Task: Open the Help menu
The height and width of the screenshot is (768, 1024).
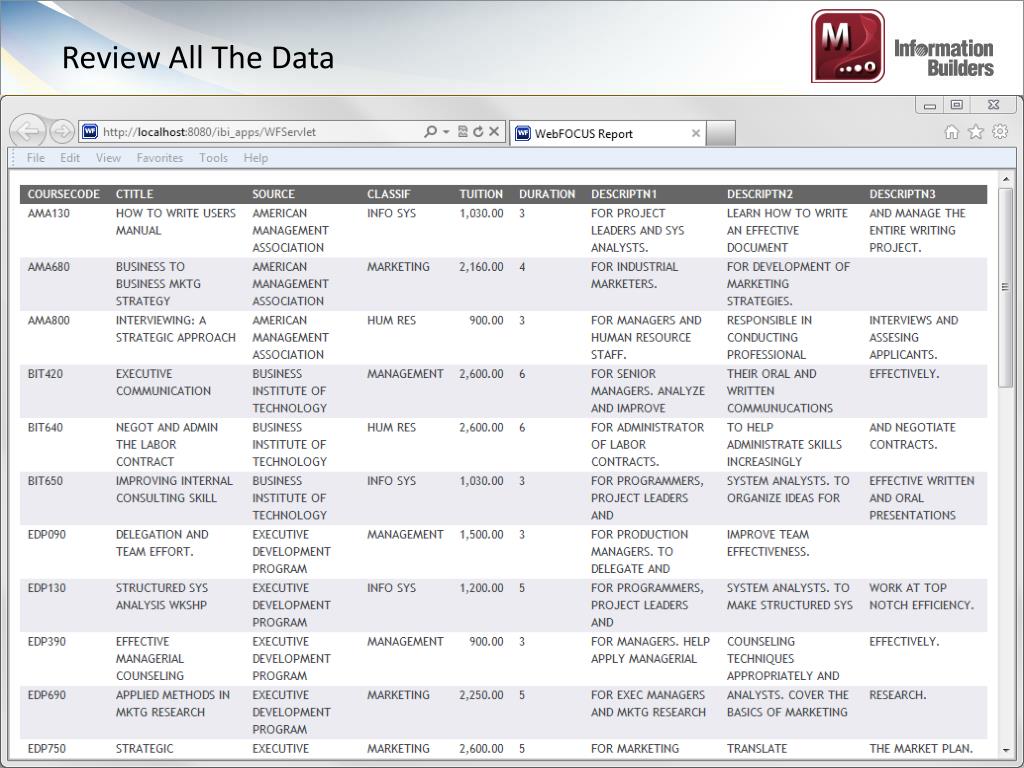Action: (x=256, y=158)
